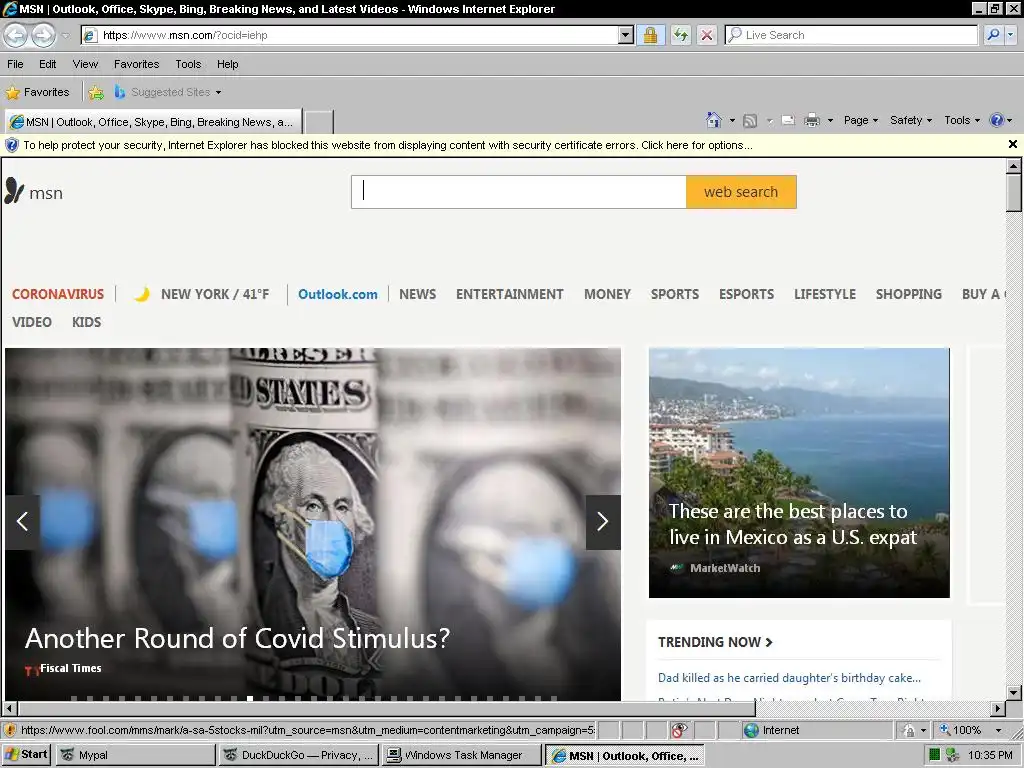
Task: Click the security information bar message
Action: (388, 145)
